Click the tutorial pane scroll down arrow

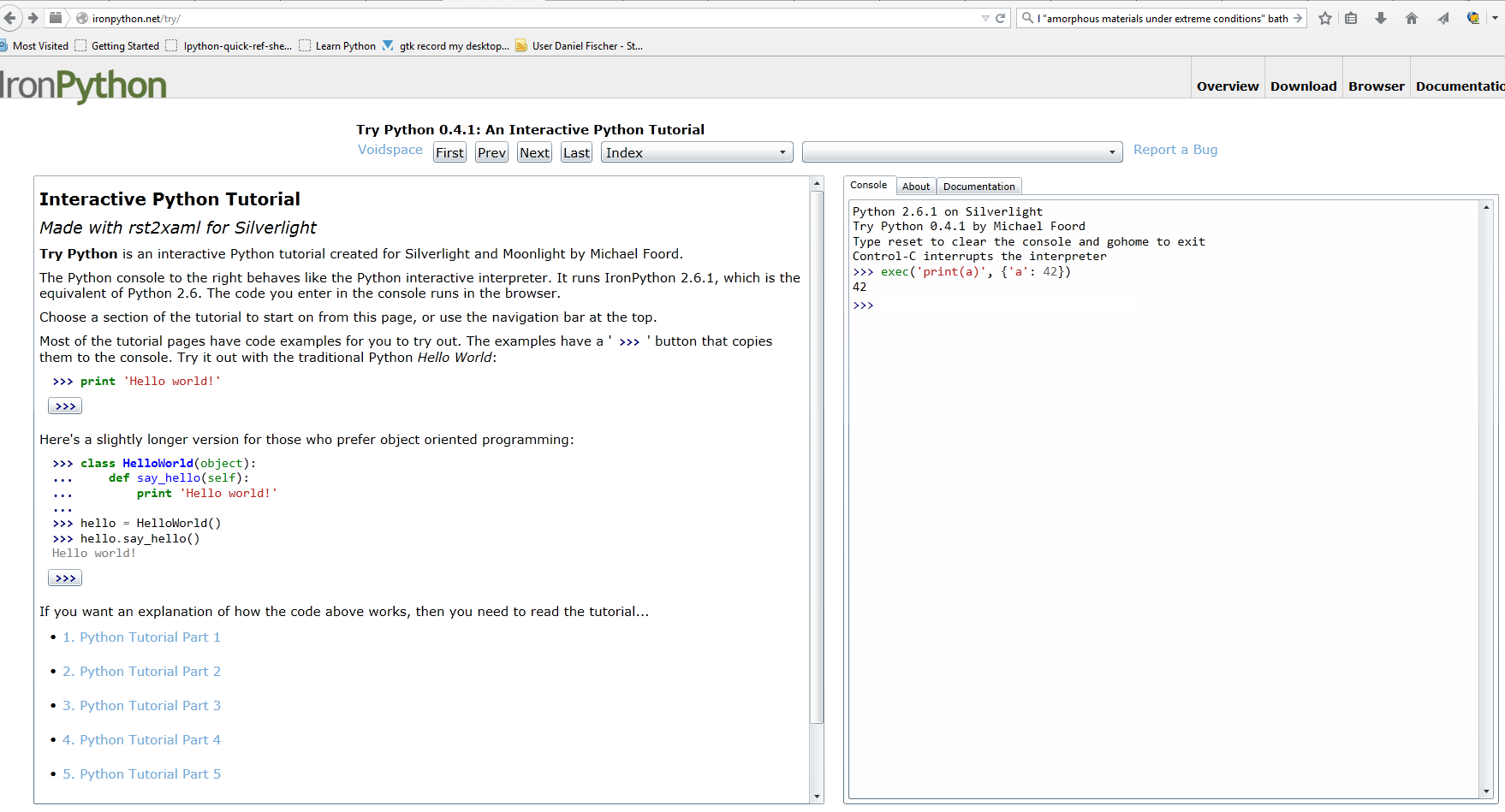click(817, 797)
